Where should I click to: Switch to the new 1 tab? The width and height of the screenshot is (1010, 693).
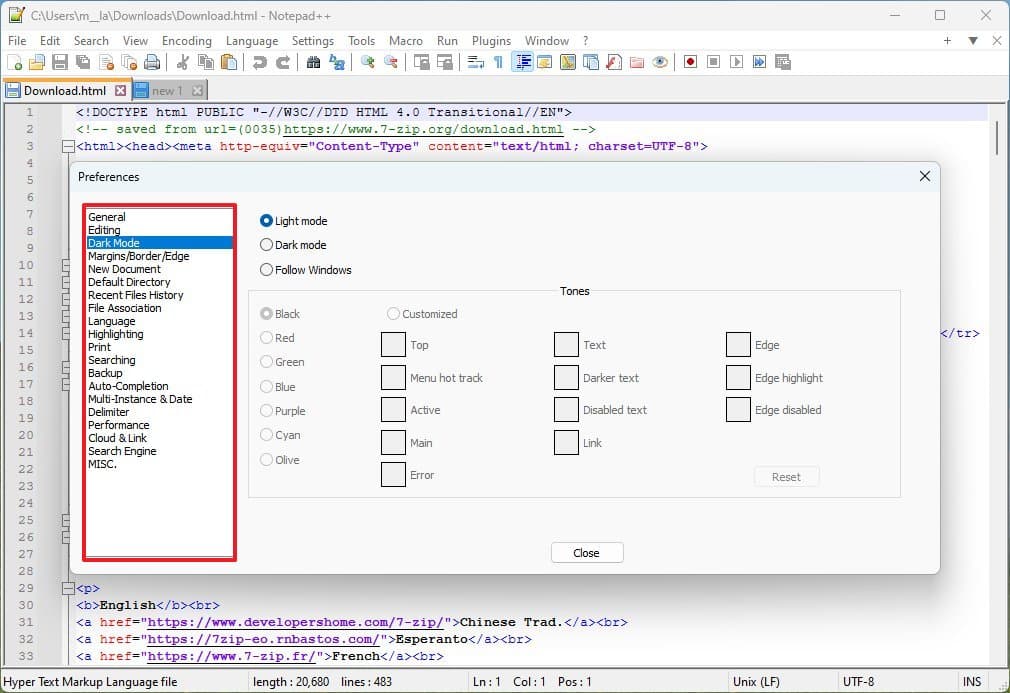point(166,91)
